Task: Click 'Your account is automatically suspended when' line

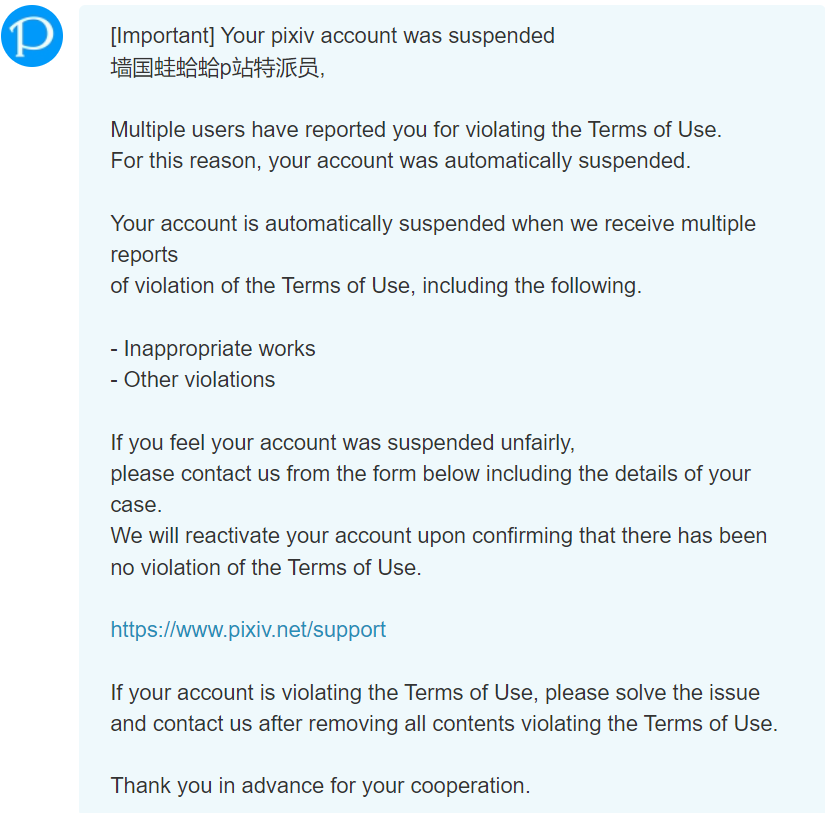Action: click(x=433, y=224)
